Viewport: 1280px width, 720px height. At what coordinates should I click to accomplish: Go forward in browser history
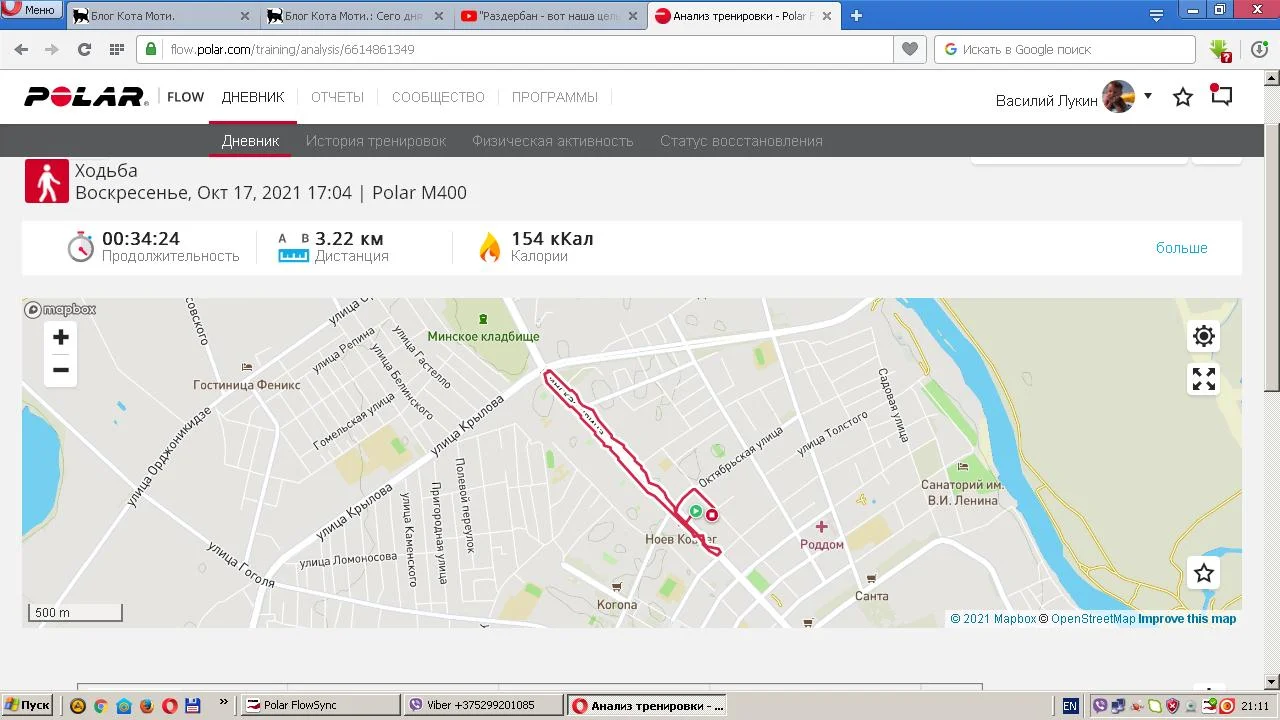click(52, 49)
